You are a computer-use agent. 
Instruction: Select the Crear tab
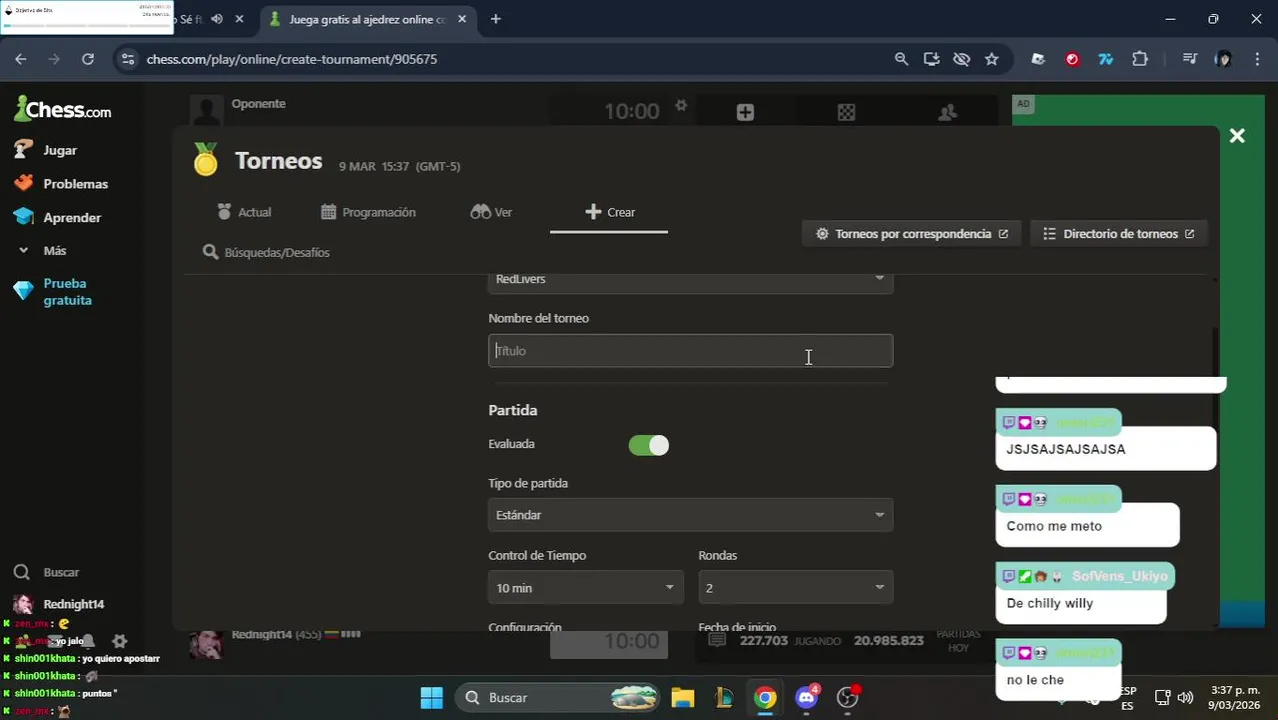(x=610, y=212)
